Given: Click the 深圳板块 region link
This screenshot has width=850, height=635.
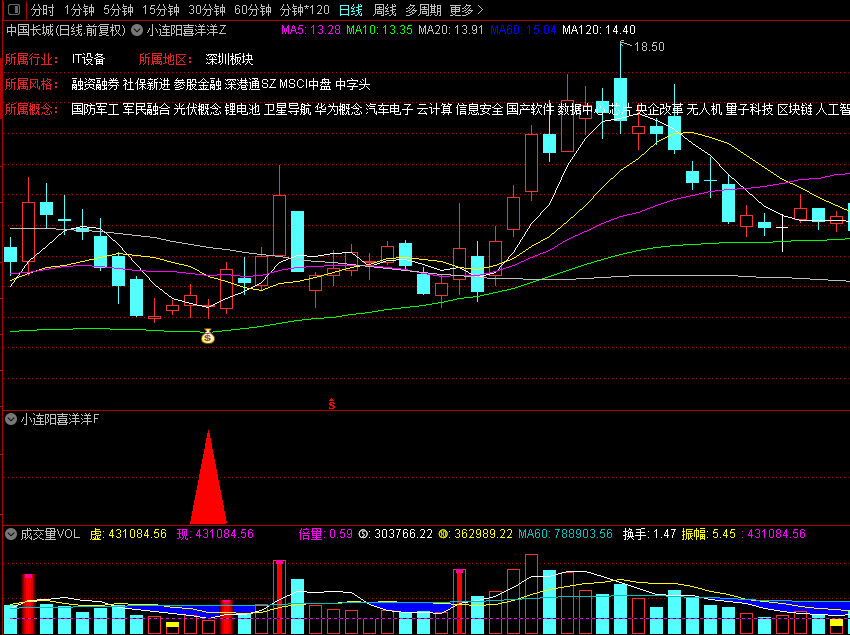Looking at the screenshot, I should pyautogui.click(x=229, y=59).
